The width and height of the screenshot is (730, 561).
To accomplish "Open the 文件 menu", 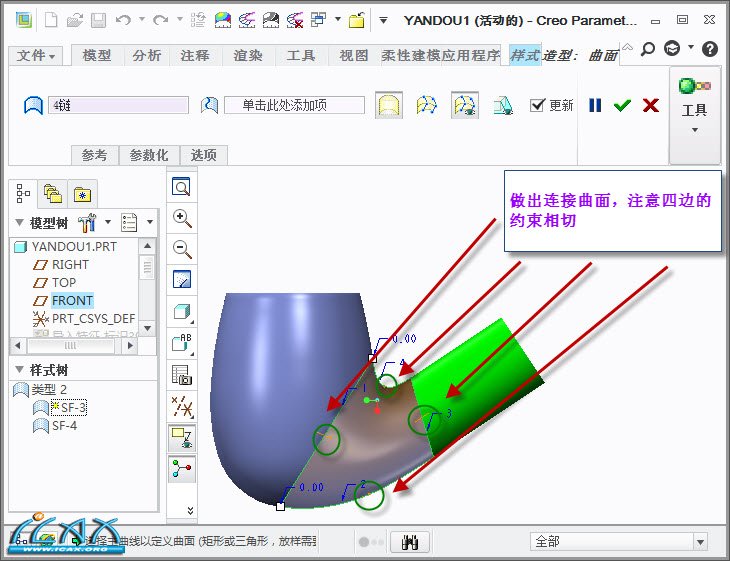I will [x=35, y=56].
